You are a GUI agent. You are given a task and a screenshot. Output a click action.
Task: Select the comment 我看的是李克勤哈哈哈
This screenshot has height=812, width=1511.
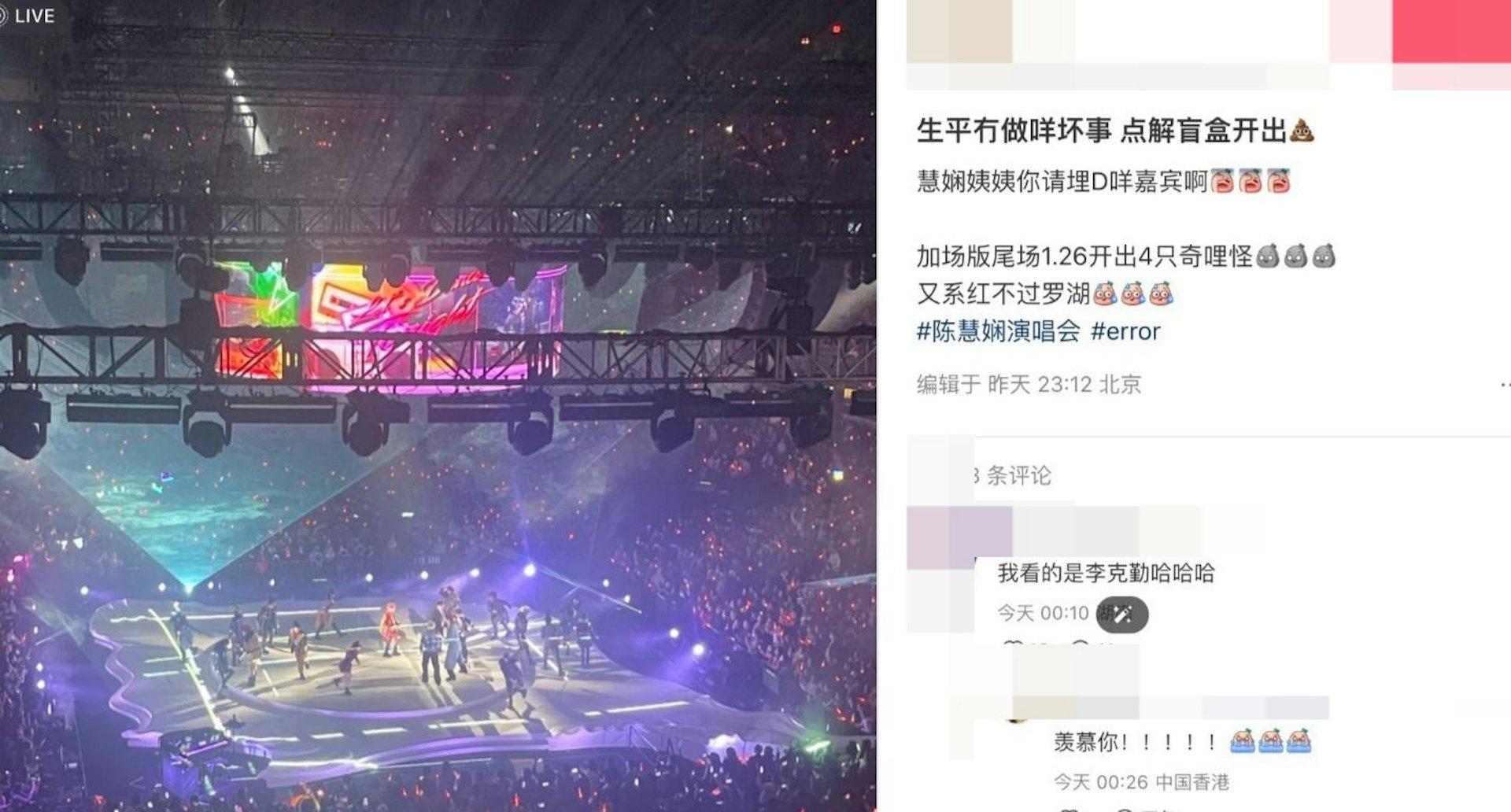click(x=1106, y=573)
